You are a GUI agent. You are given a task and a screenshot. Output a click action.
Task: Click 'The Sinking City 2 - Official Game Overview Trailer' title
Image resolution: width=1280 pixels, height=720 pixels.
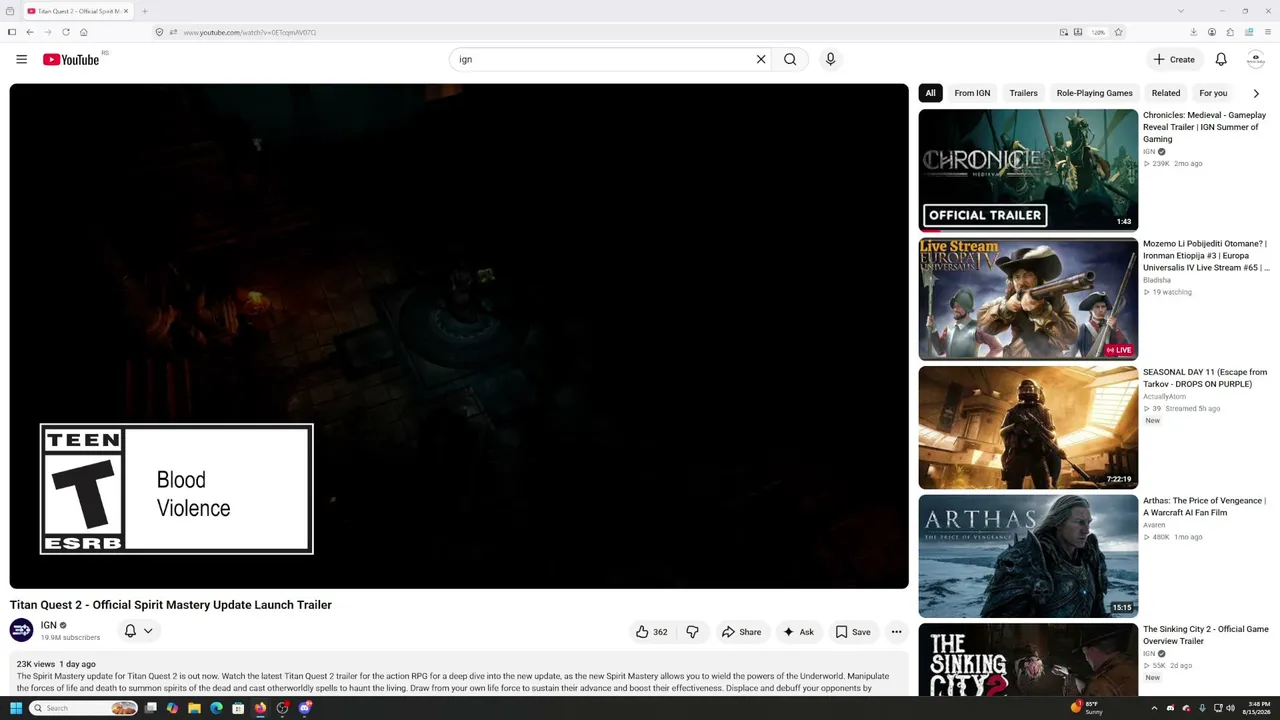[x=1205, y=635]
